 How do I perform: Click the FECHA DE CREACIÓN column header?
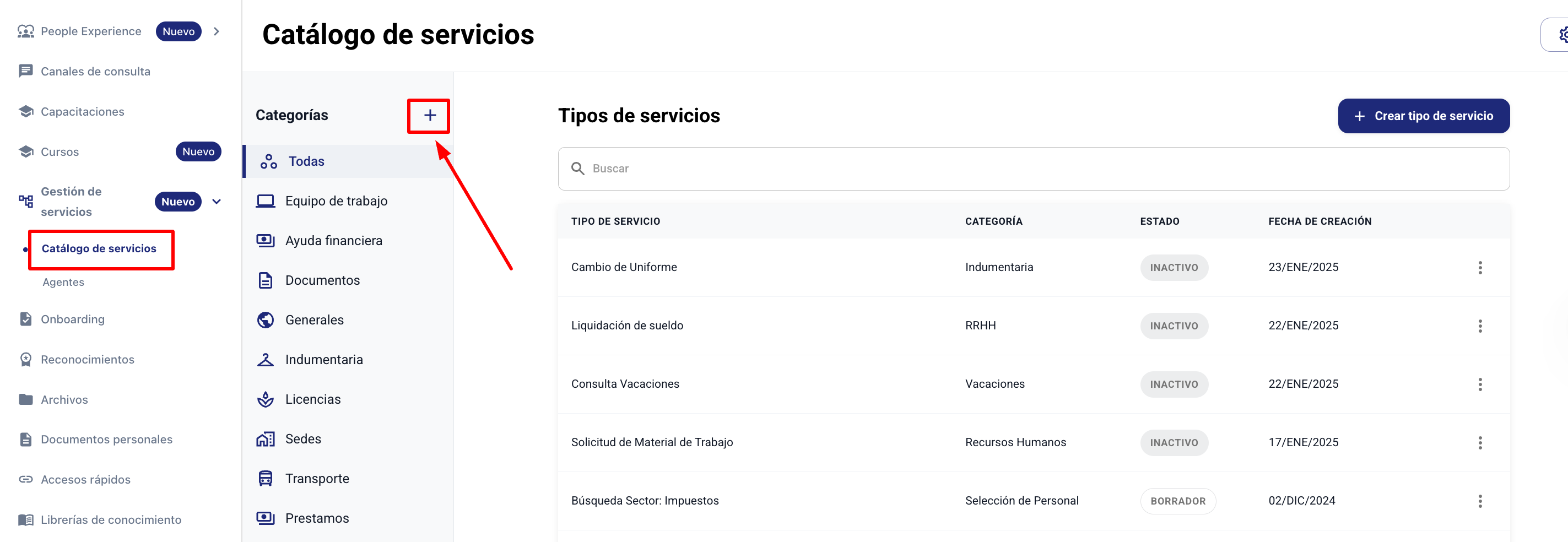pyautogui.click(x=1320, y=221)
